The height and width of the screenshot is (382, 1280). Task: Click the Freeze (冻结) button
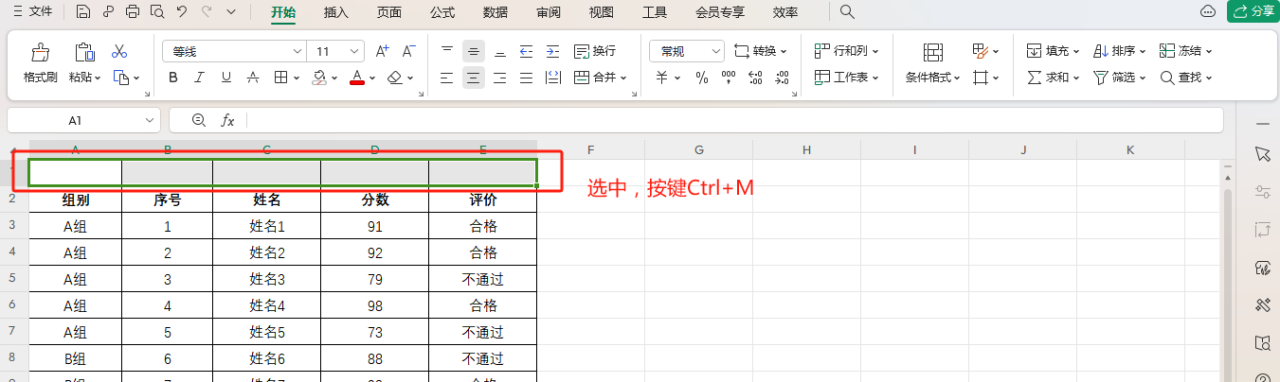[x=1186, y=51]
